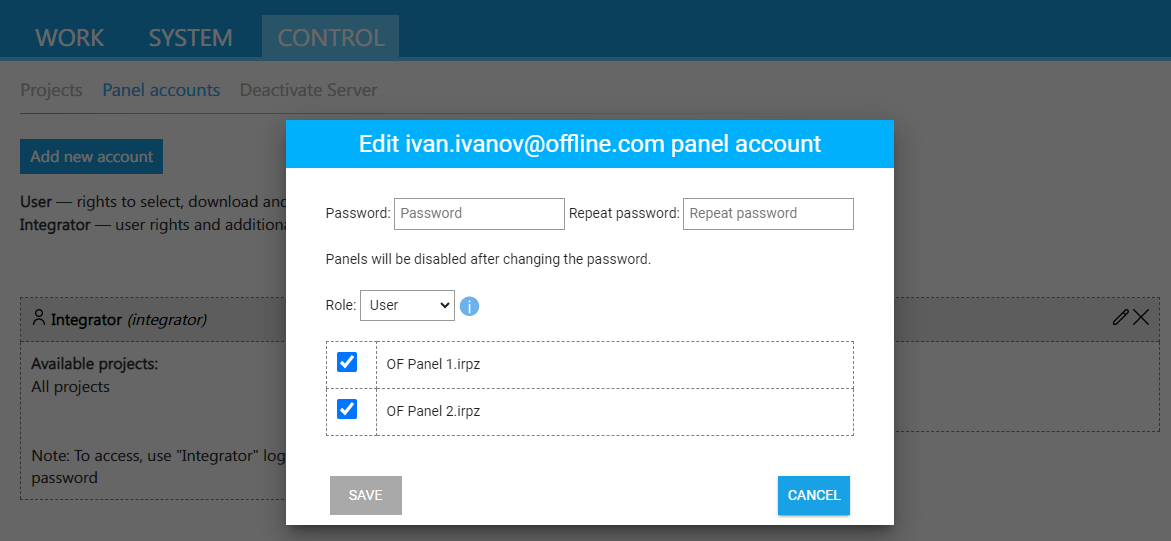Select the CONTROL tab
1171x541 pixels.
(330, 38)
